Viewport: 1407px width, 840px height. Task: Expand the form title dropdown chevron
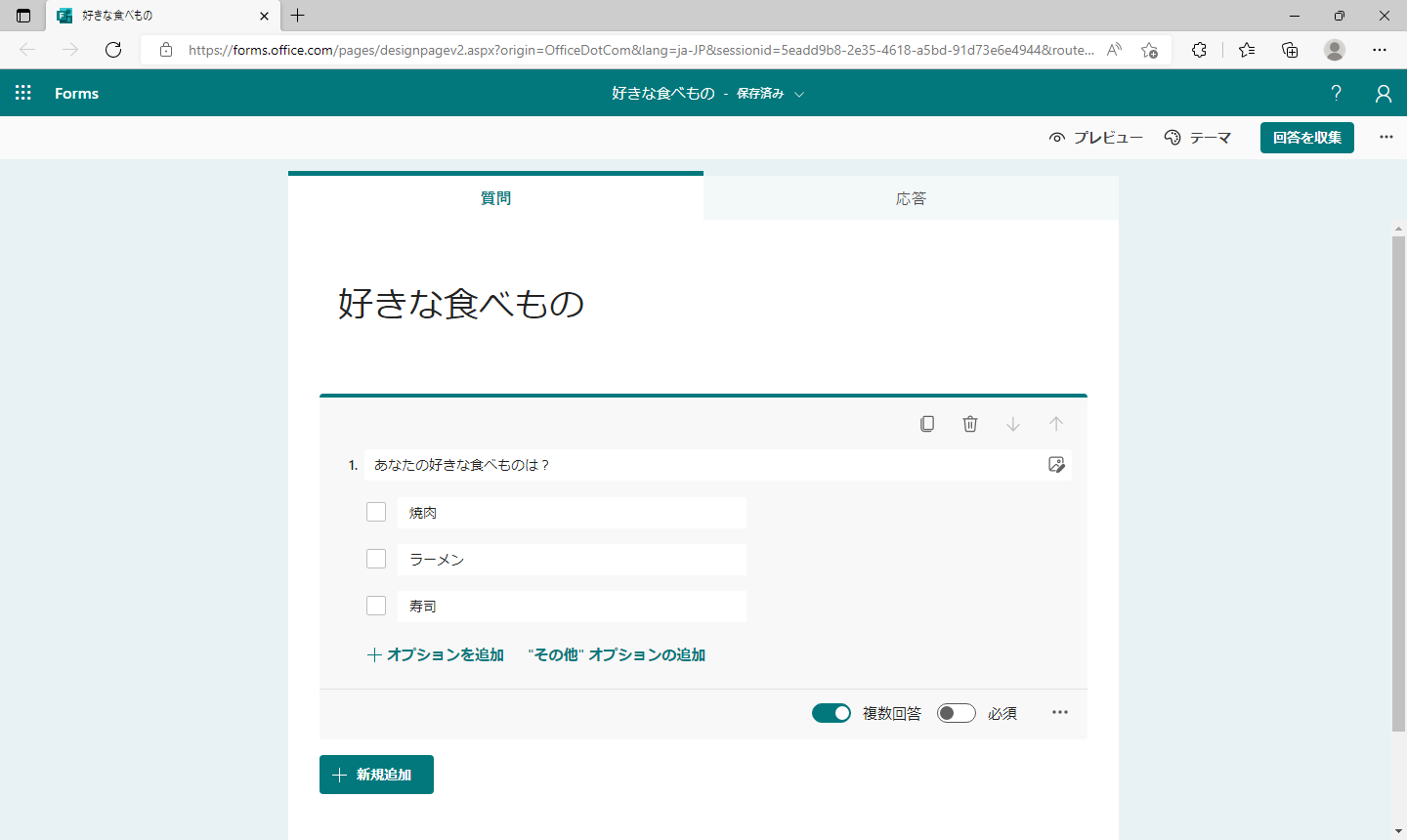pos(799,94)
